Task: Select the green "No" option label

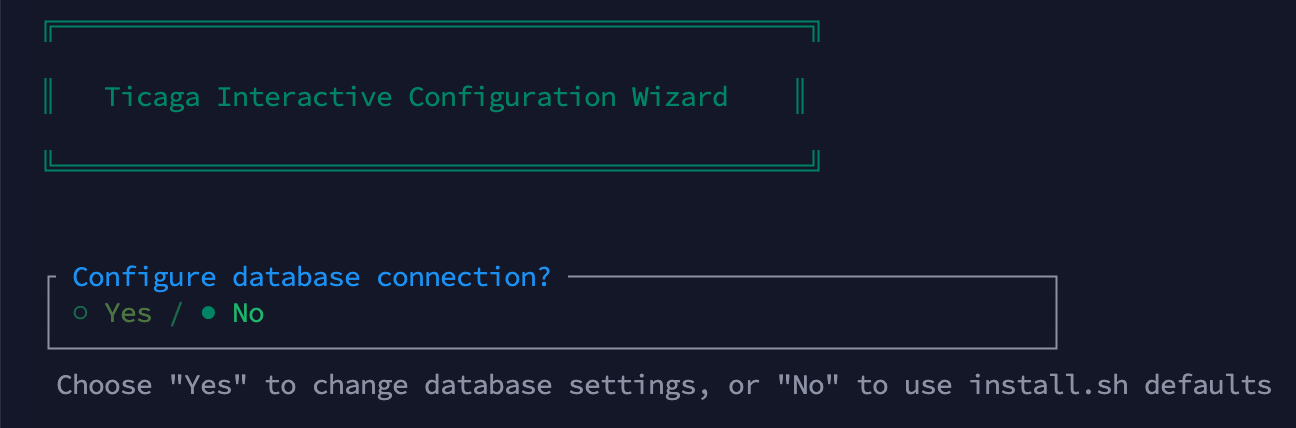Action: pyautogui.click(x=248, y=313)
